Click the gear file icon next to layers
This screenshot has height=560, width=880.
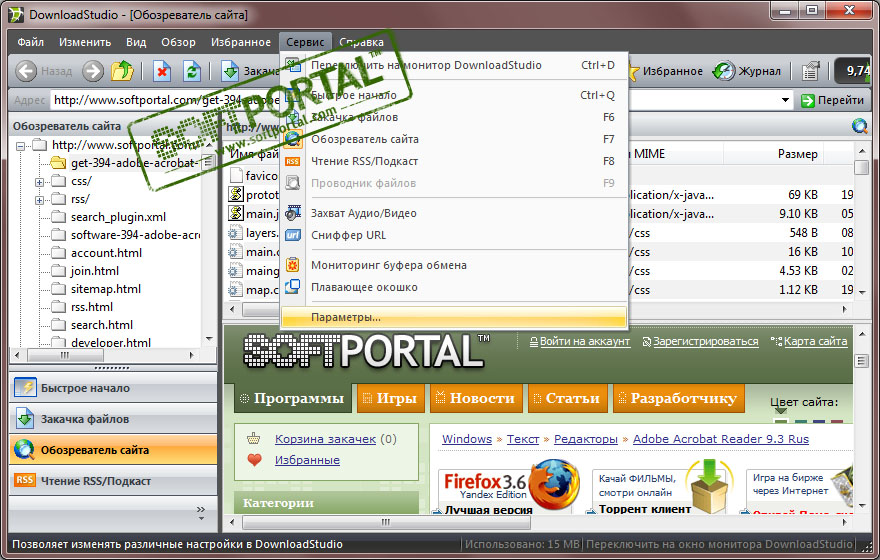[x=235, y=233]
